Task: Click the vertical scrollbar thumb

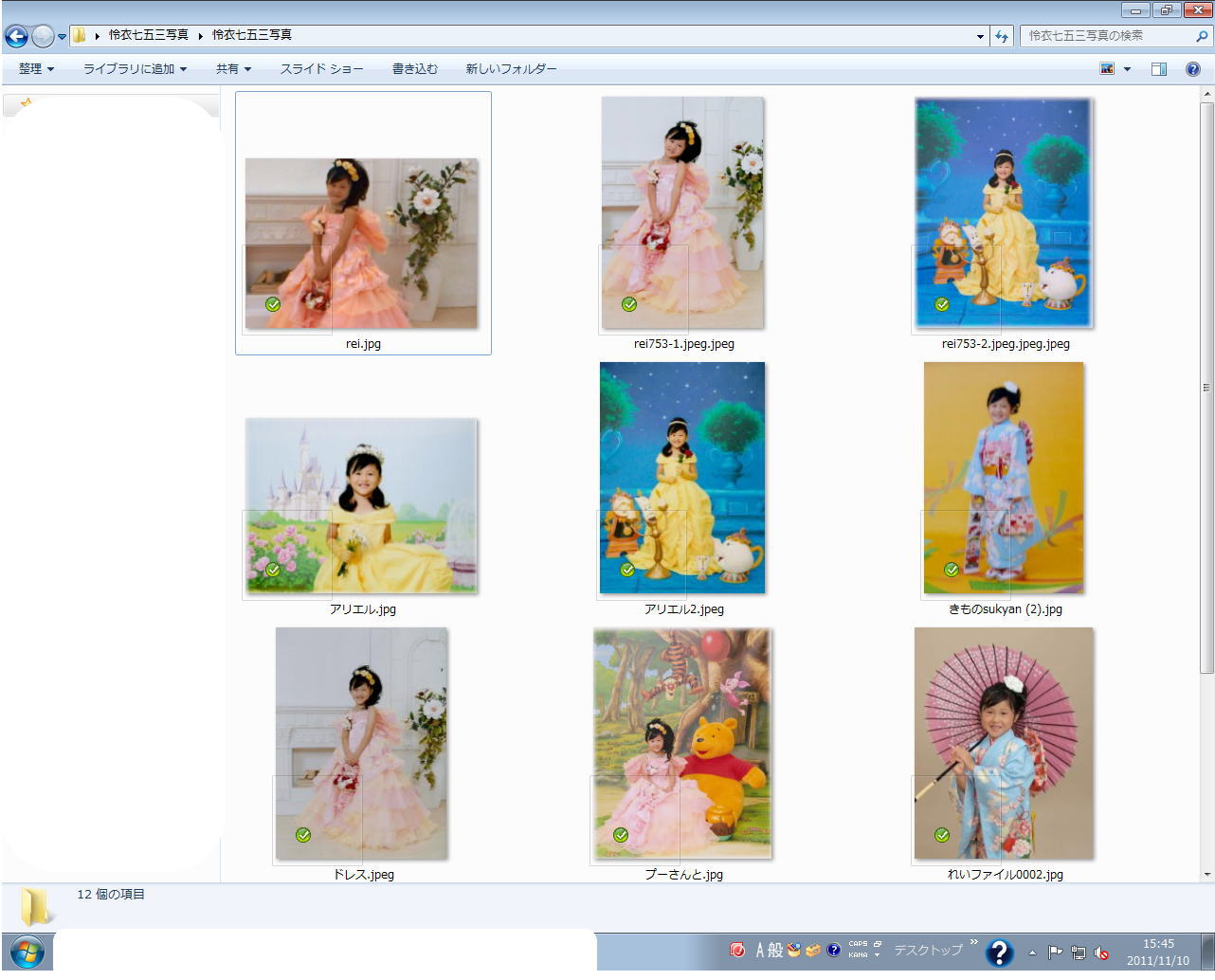Action: point(1206,388)
